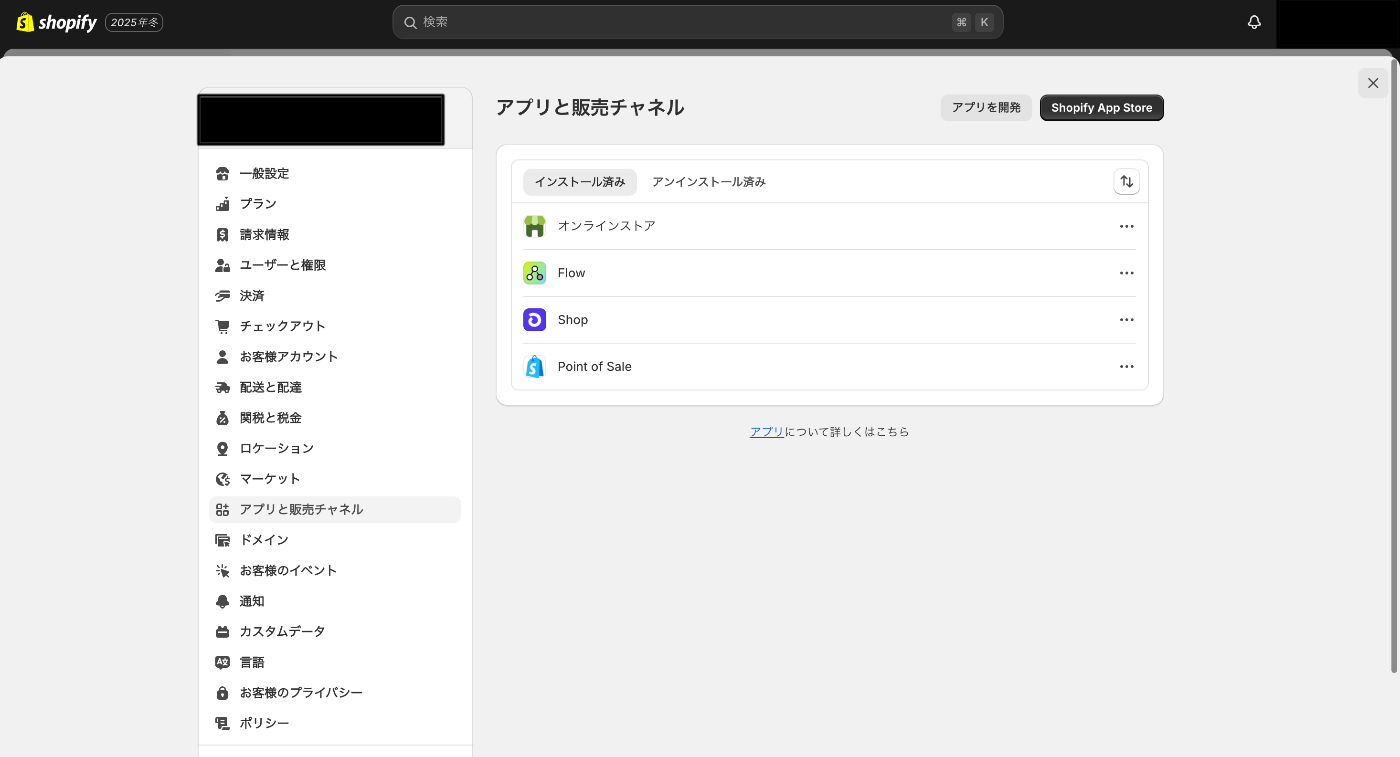Open ユーザーと権限 settings label
This screenshot has width=1400, height=757.
283,265
